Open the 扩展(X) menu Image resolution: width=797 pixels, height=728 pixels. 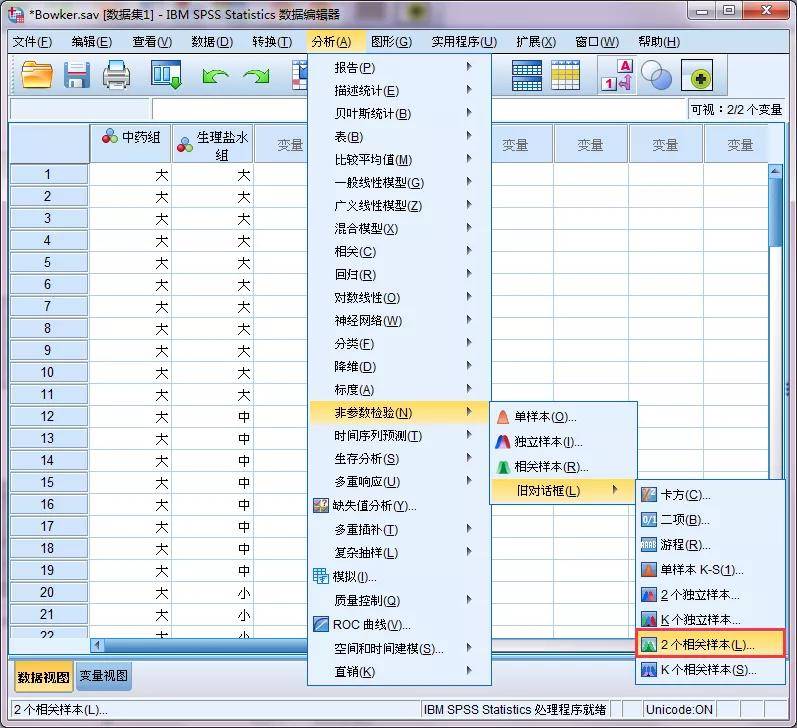pos(536,42)
